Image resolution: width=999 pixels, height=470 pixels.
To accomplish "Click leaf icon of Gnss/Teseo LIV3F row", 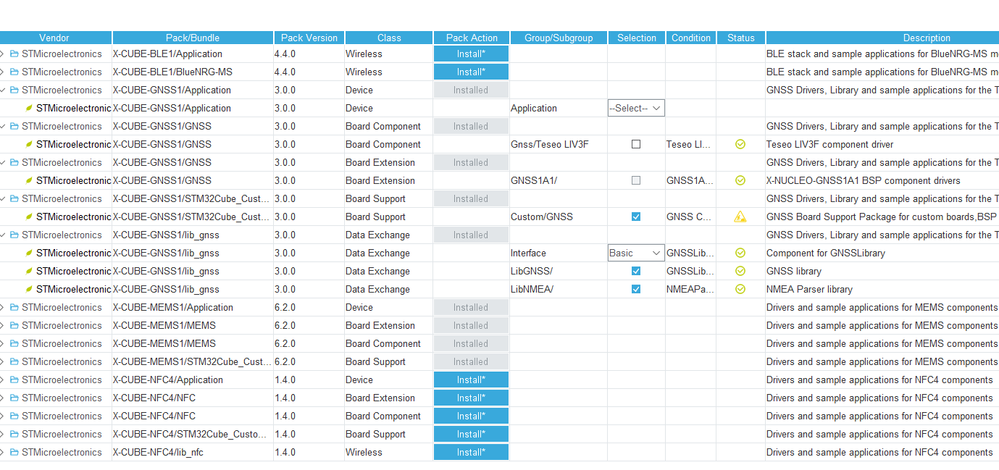I will coord(29,145).
